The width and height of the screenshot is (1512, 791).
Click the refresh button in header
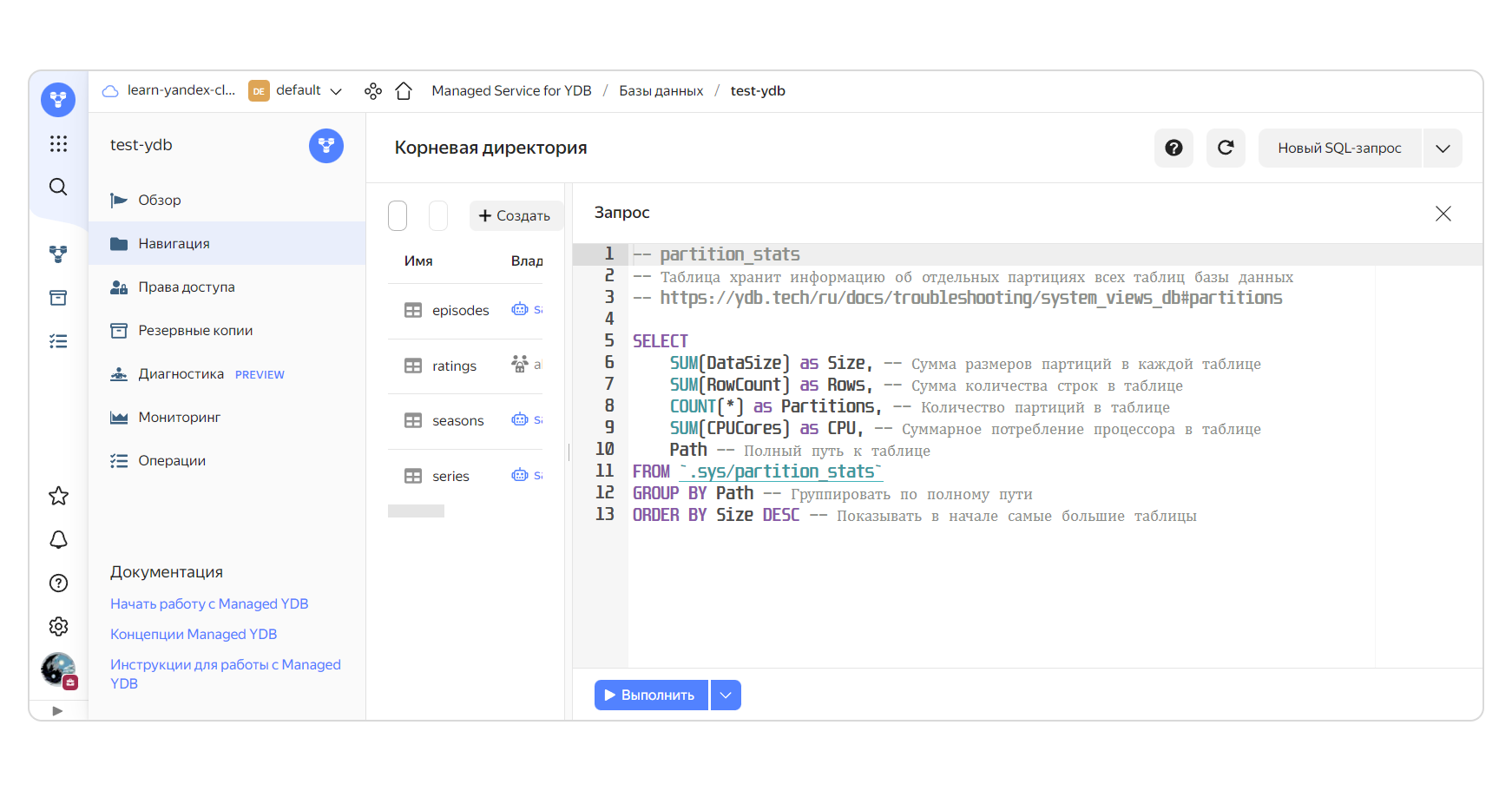[x=1226, y=148]
